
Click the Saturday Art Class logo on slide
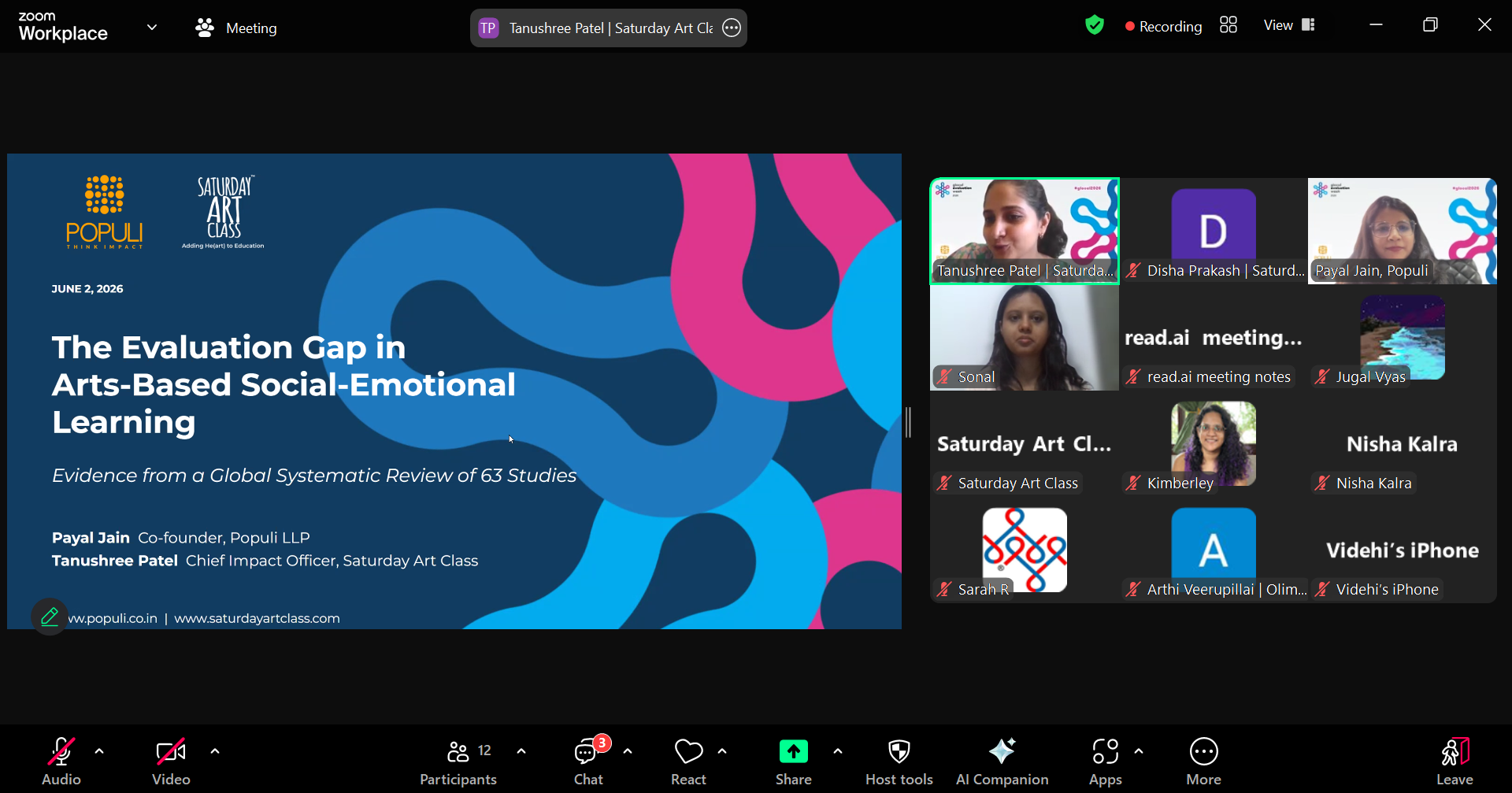coord(224,212)
